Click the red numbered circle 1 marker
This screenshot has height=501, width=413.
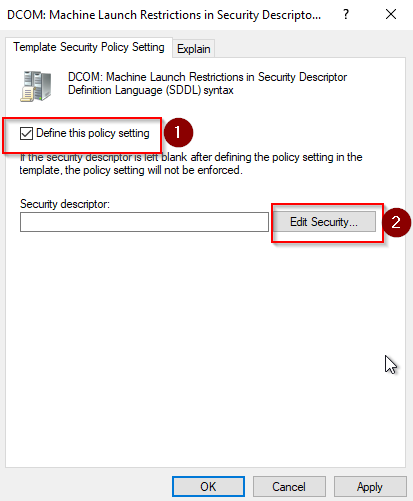coord(178,132)
